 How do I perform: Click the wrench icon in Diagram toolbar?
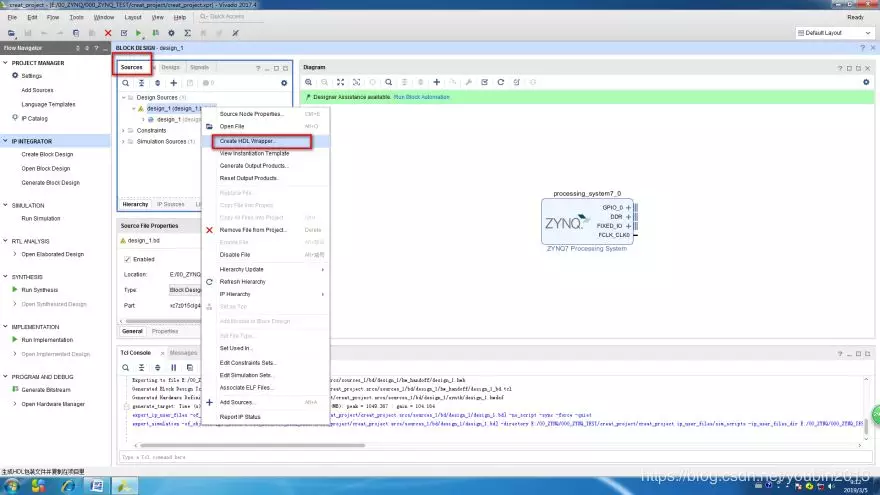469,82
